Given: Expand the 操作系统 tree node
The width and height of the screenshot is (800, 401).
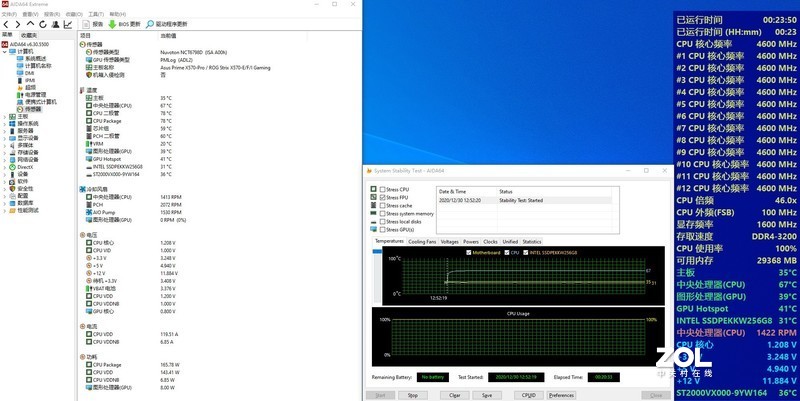Looking at the screenshot, I should point(4,123).
